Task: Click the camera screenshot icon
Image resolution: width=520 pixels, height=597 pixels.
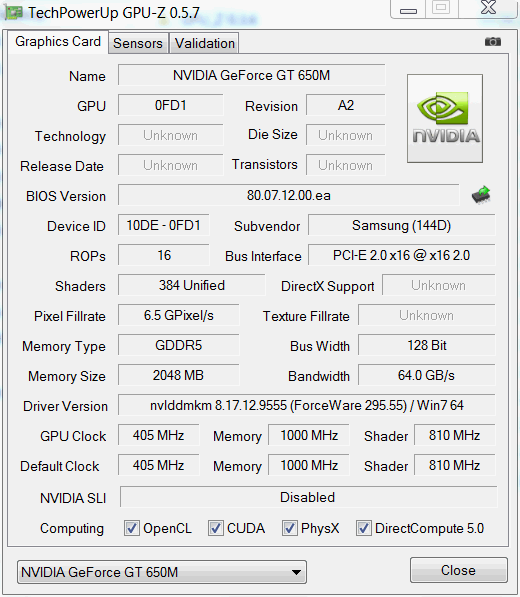Action: pos(493,42)
